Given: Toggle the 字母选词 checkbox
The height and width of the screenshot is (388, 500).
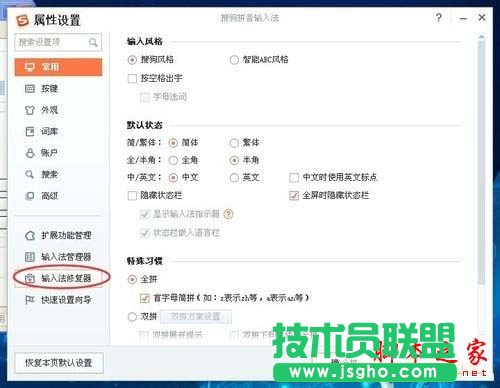Looking at the screenshot, I should 144,97.
